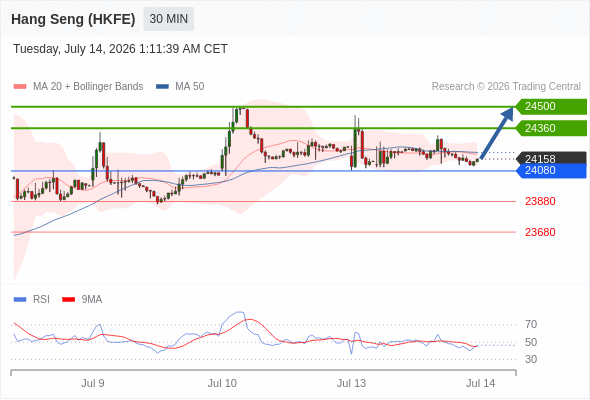Screen dimensions: 590x400
Task: Select the MA 50 legend label
Action: (190, 87)
